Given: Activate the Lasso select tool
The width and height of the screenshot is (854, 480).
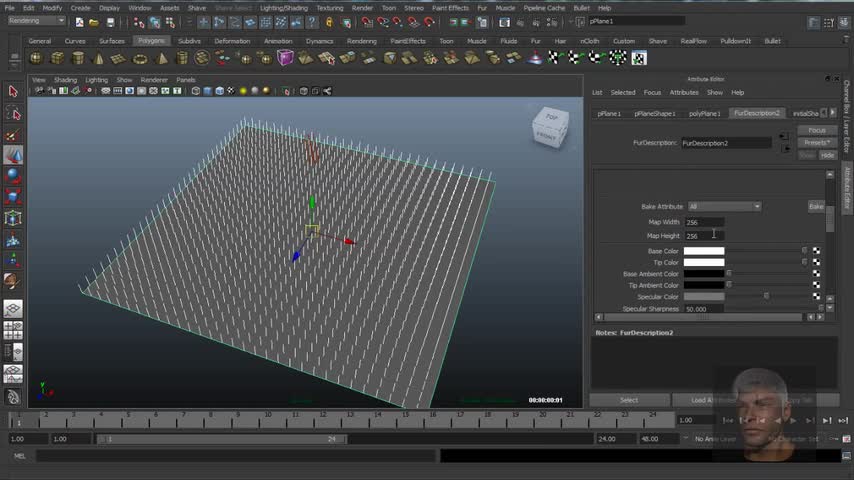Looking at the screenshot, I should click(13, 112).
